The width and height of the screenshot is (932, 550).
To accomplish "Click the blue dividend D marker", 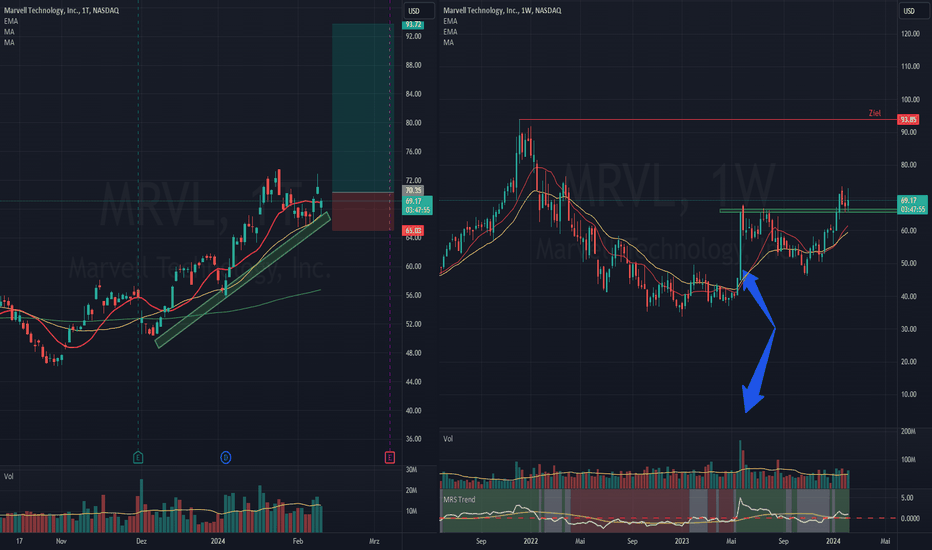I will [x=225, y=457].
